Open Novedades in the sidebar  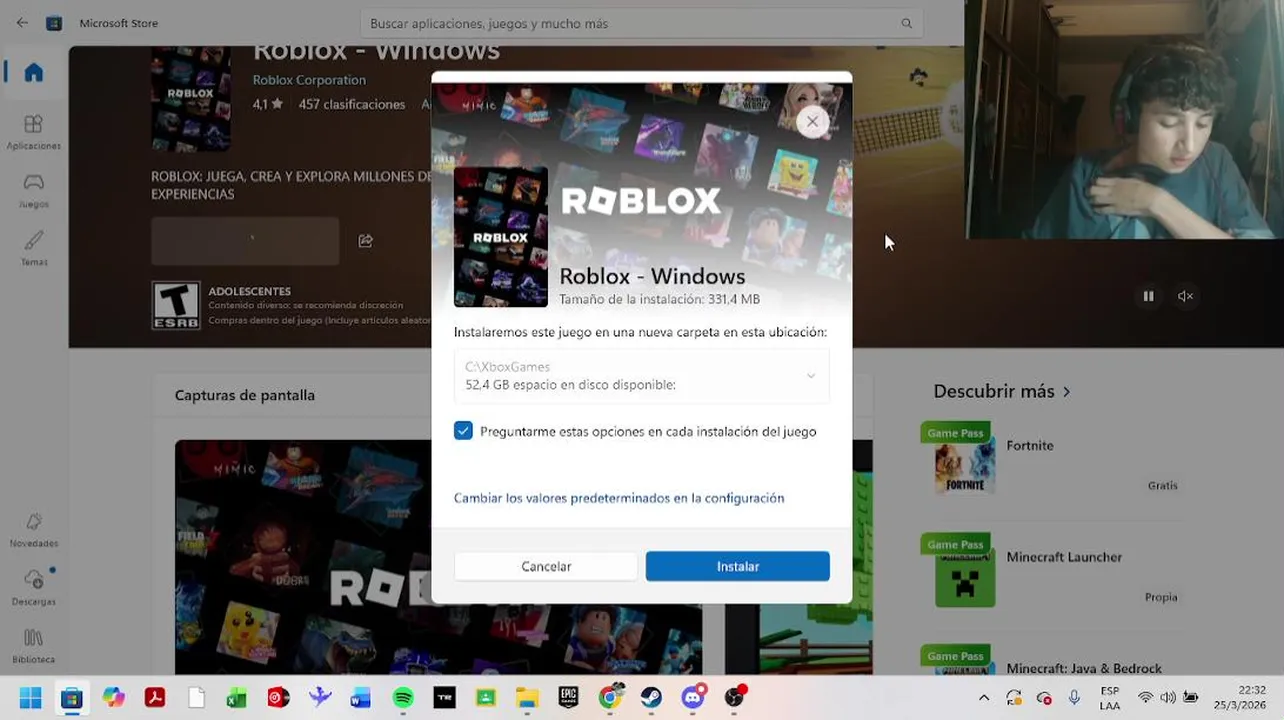tap(33, 530)
